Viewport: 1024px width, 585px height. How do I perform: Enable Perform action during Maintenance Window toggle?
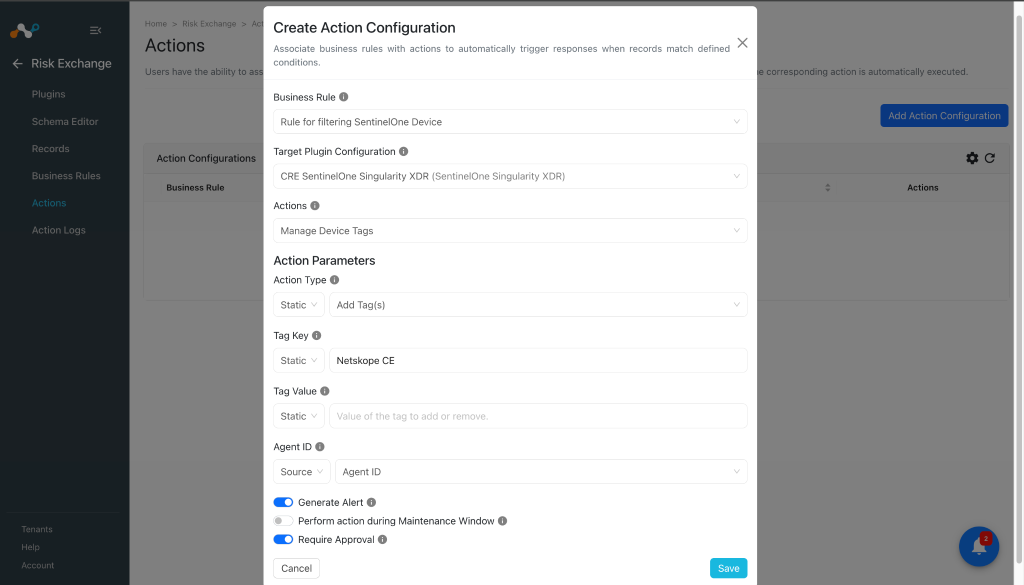click(x=283, y=521)
